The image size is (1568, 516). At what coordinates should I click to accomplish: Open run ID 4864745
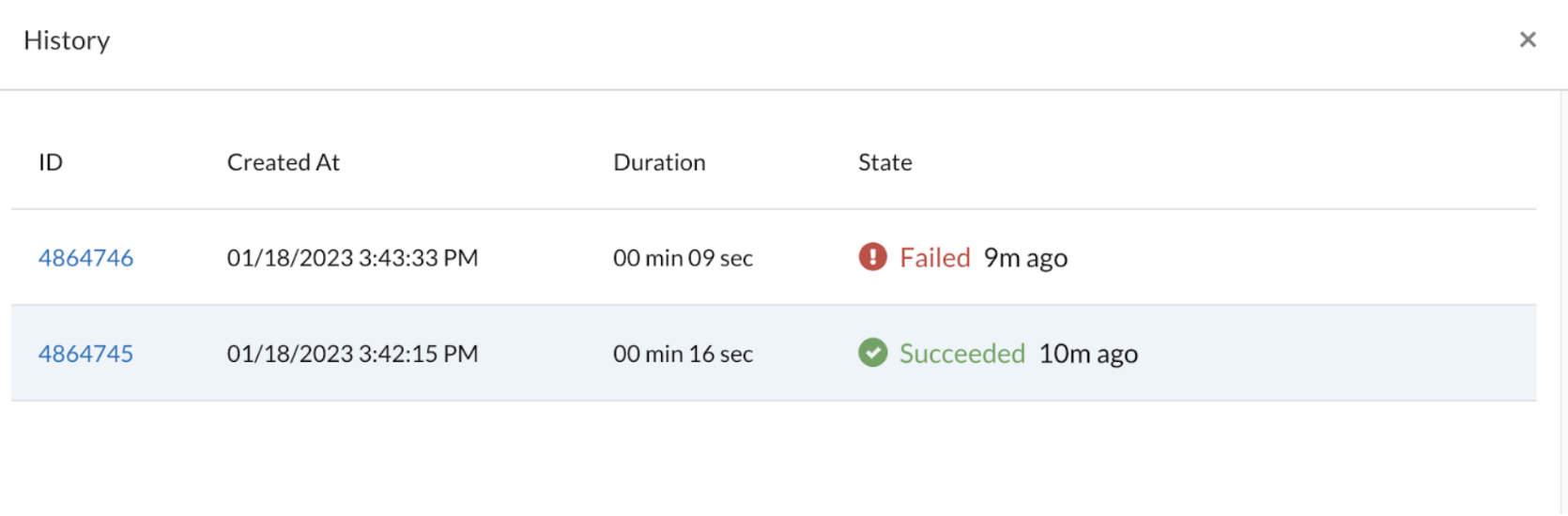click(x=85, y=354)
